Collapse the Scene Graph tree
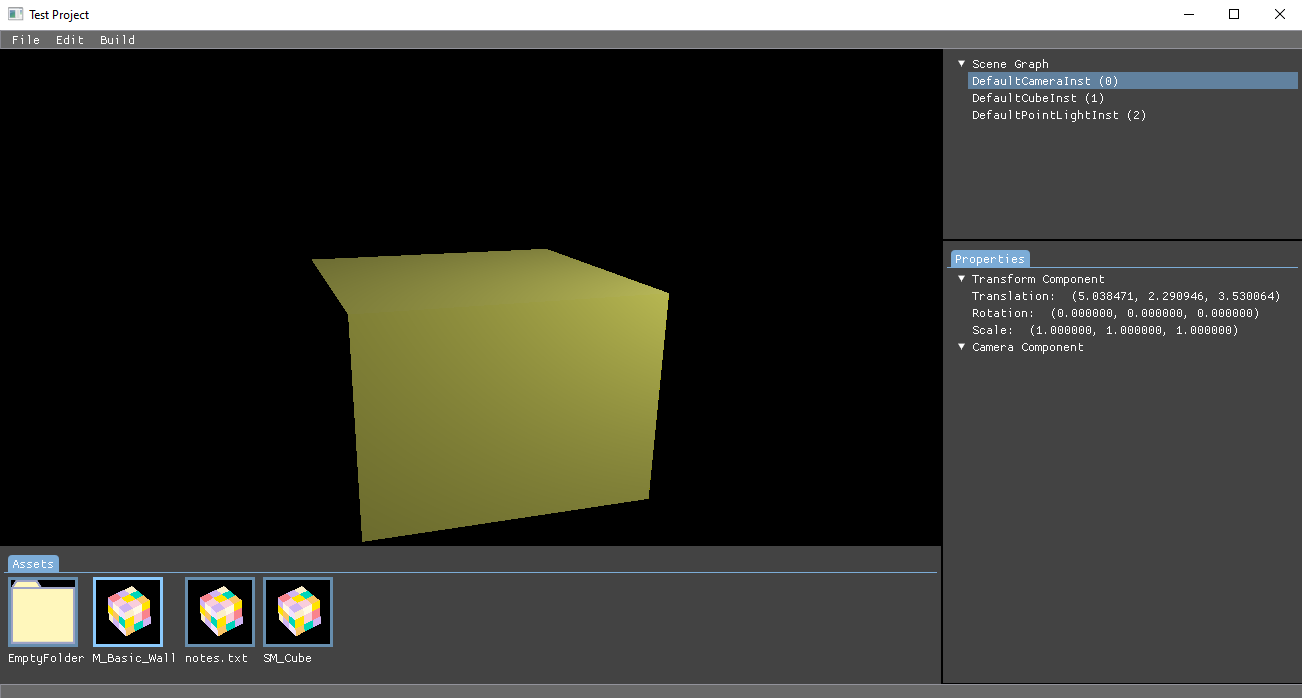Image resolution: width=1302 pixels, height=698 pixels. coord(962,64)
